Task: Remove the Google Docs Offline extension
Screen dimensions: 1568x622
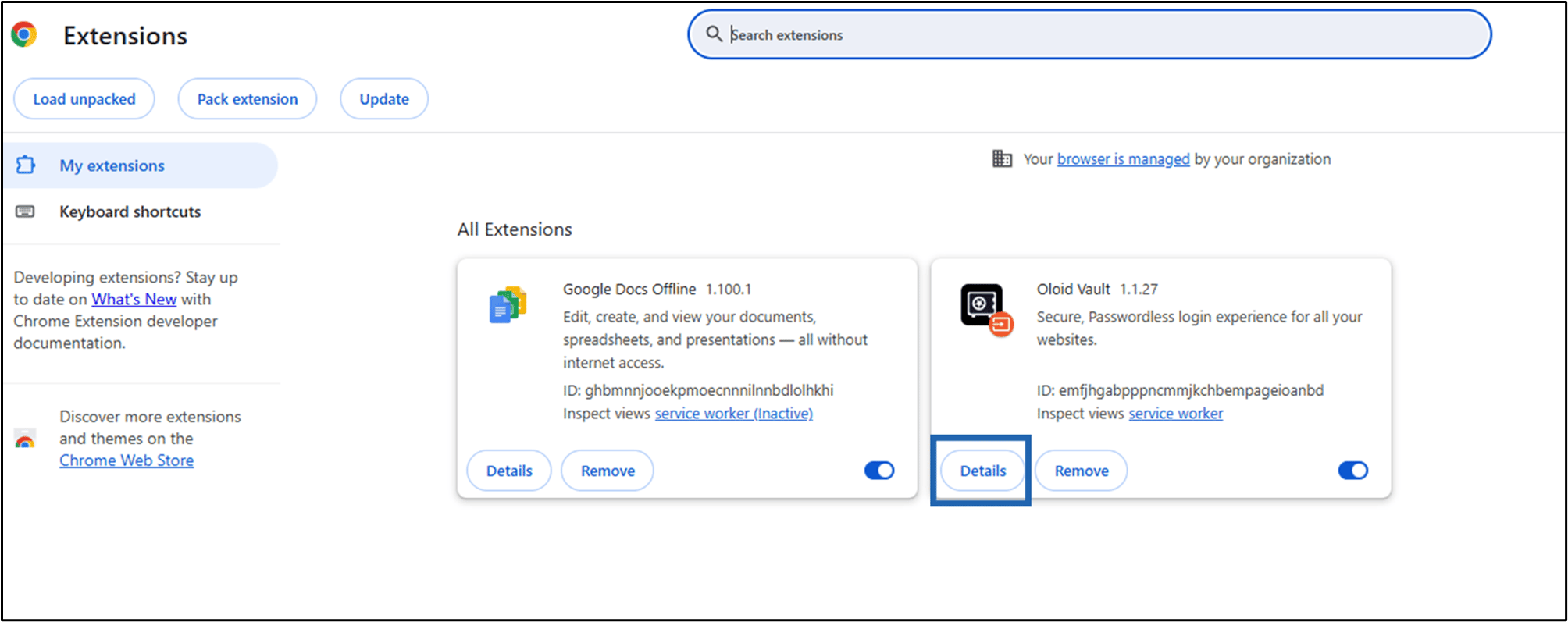Action: (608, 471)
